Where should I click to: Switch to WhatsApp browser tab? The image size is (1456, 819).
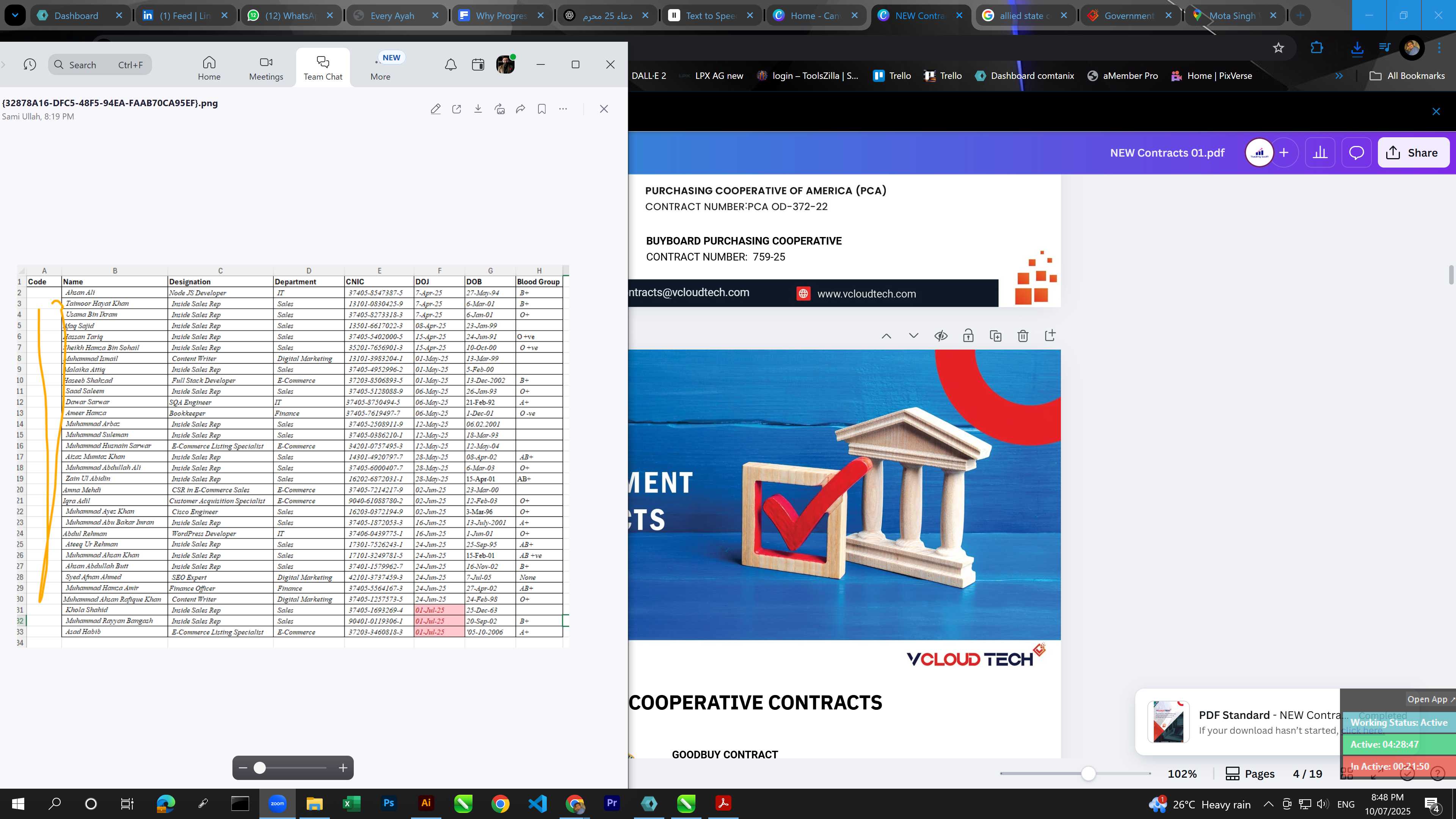coord(291,15)
